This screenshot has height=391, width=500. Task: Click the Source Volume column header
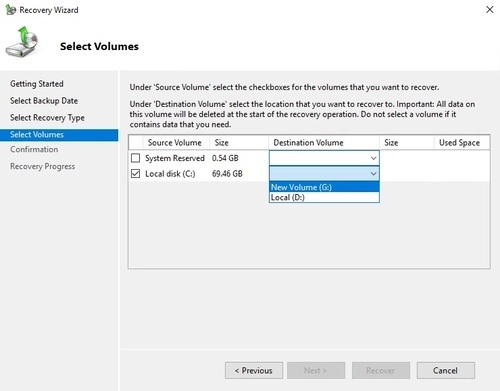pyautogui.click(x=176, y=143)
